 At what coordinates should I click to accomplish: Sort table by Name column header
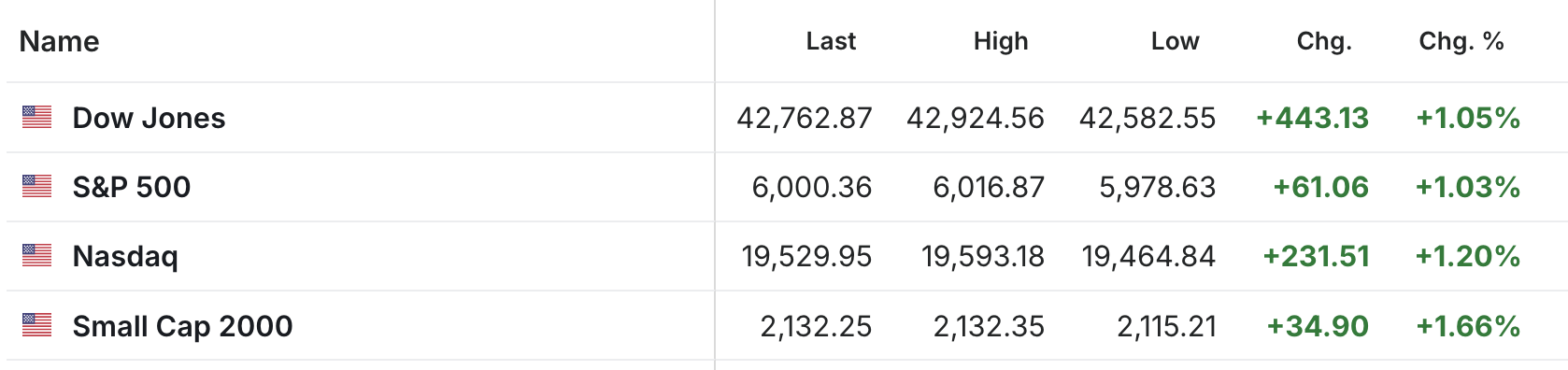pyautogui.click(x=59, y=41)
